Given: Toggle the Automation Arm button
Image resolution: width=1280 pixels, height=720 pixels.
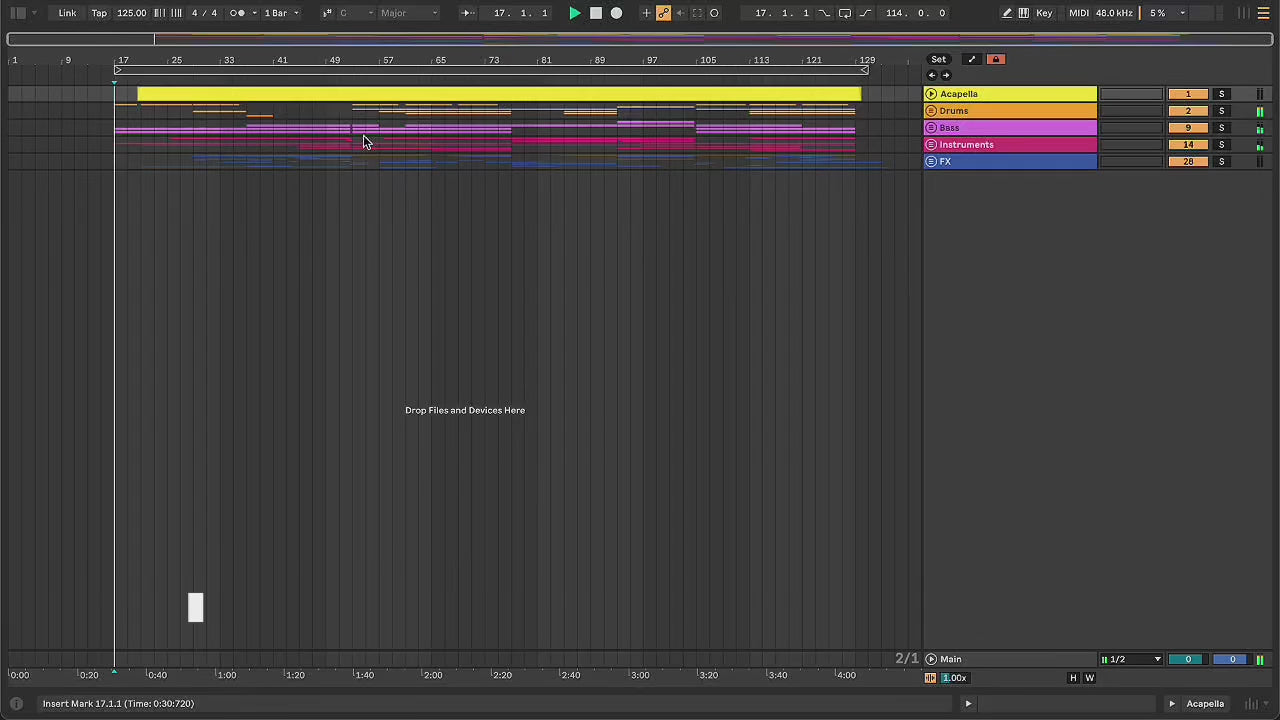Looking at the screenshot, I should [663, 13].
